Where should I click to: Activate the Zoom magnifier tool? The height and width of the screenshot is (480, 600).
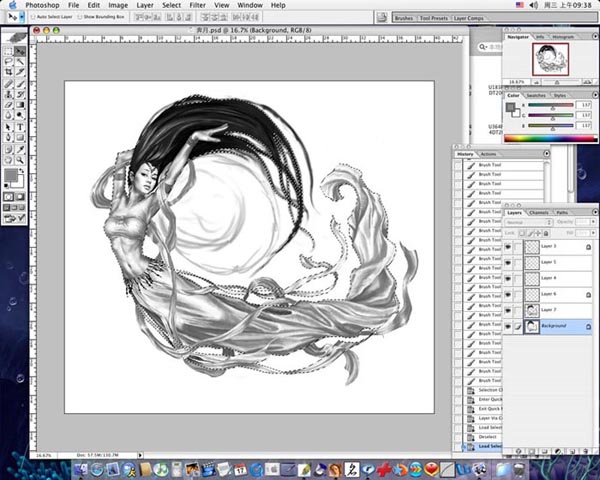tap(20, 158)
